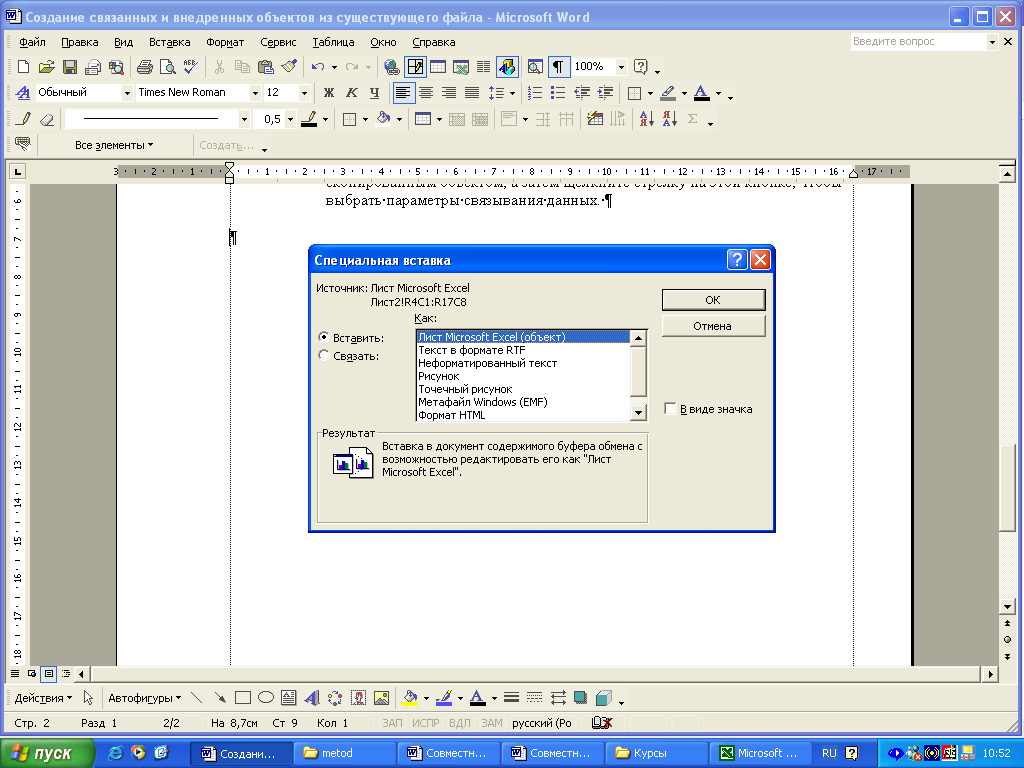This screenshot has height=768, width=1024.
Task: Open 'Автофигуры' menu dropdown
Action: (144, 698)
